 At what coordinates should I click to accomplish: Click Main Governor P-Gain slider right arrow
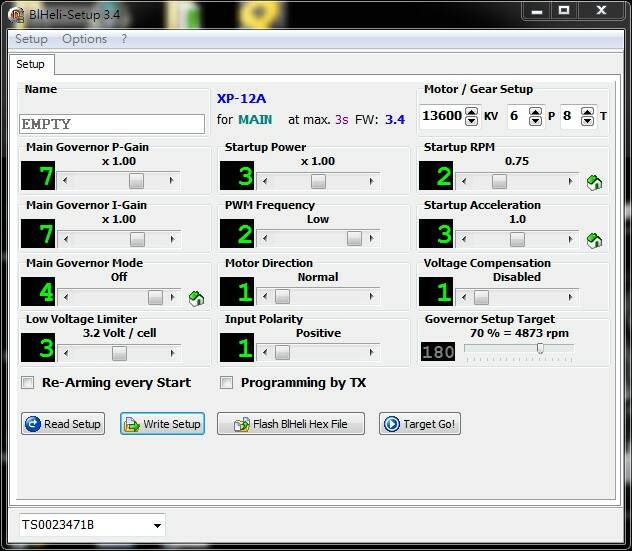pos(172,180)
